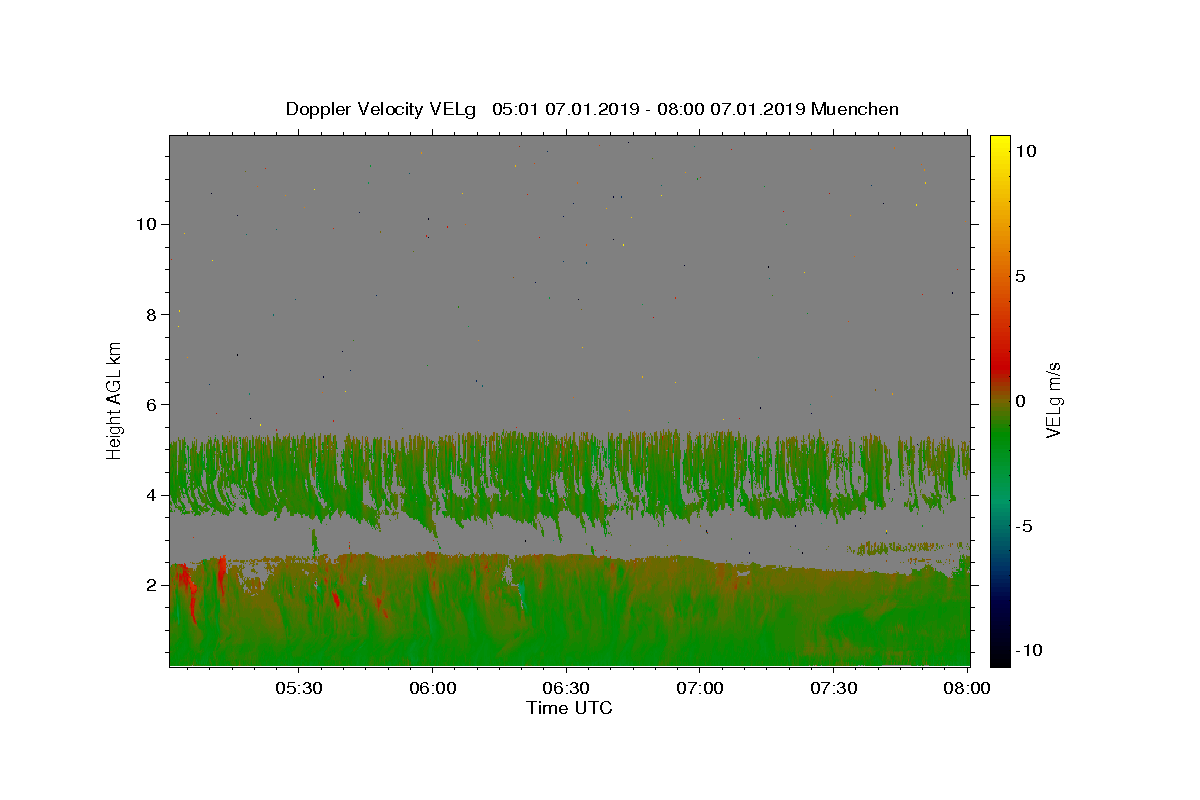Click the 'Time UTC' axis label
The width and height of the screenshot is (1200, 800).
pyautogui.click(x=569, y=708)
